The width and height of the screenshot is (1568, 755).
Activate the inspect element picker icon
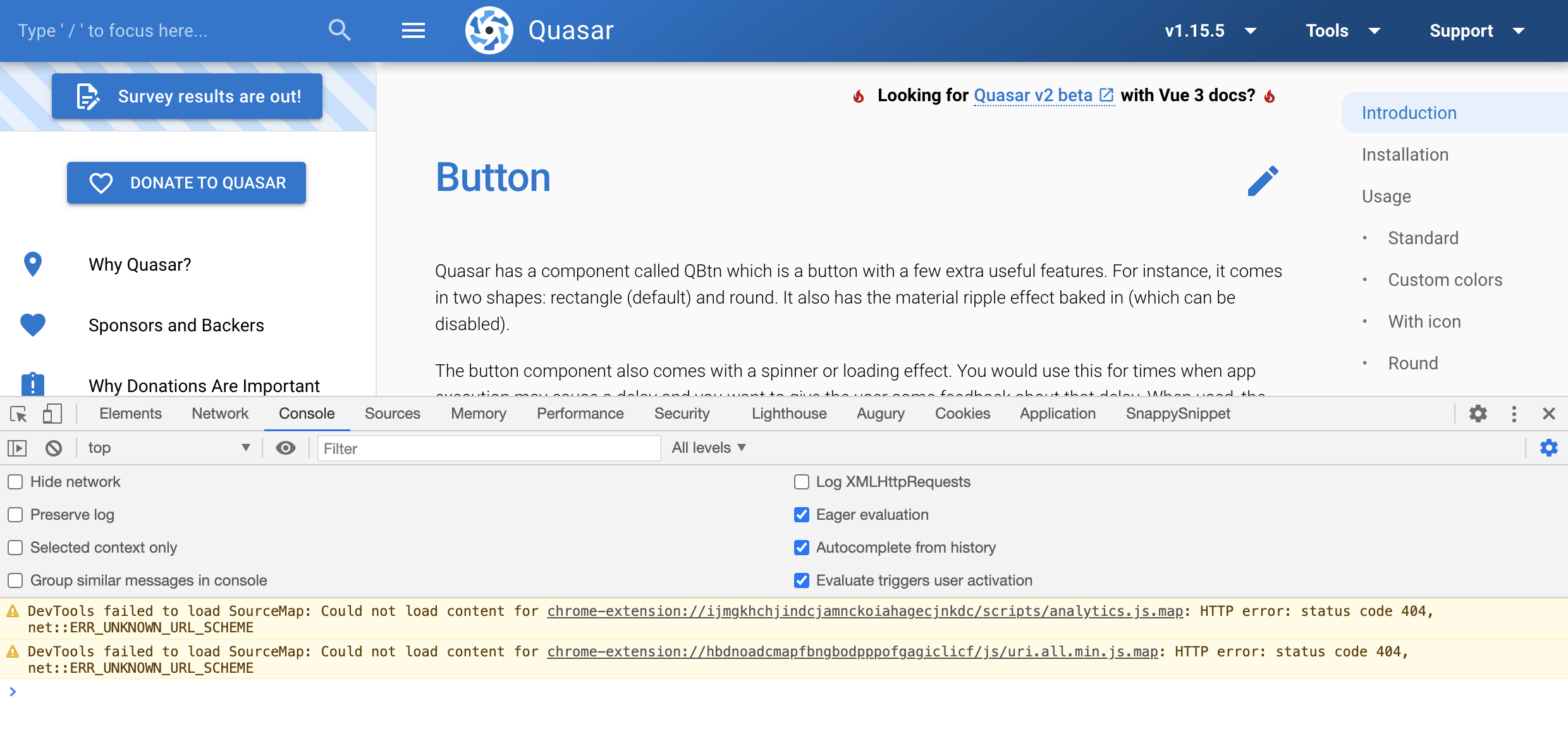(x=18, y=414)
